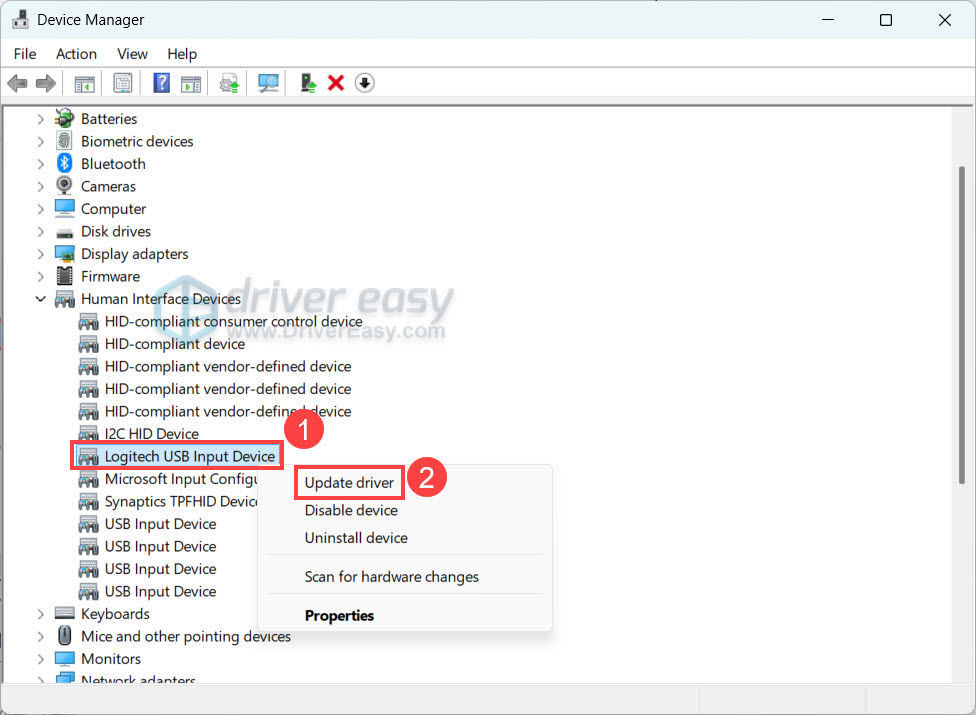Choose Disable device from context menu
The image size is (976, 715).
tap(351, 510)
